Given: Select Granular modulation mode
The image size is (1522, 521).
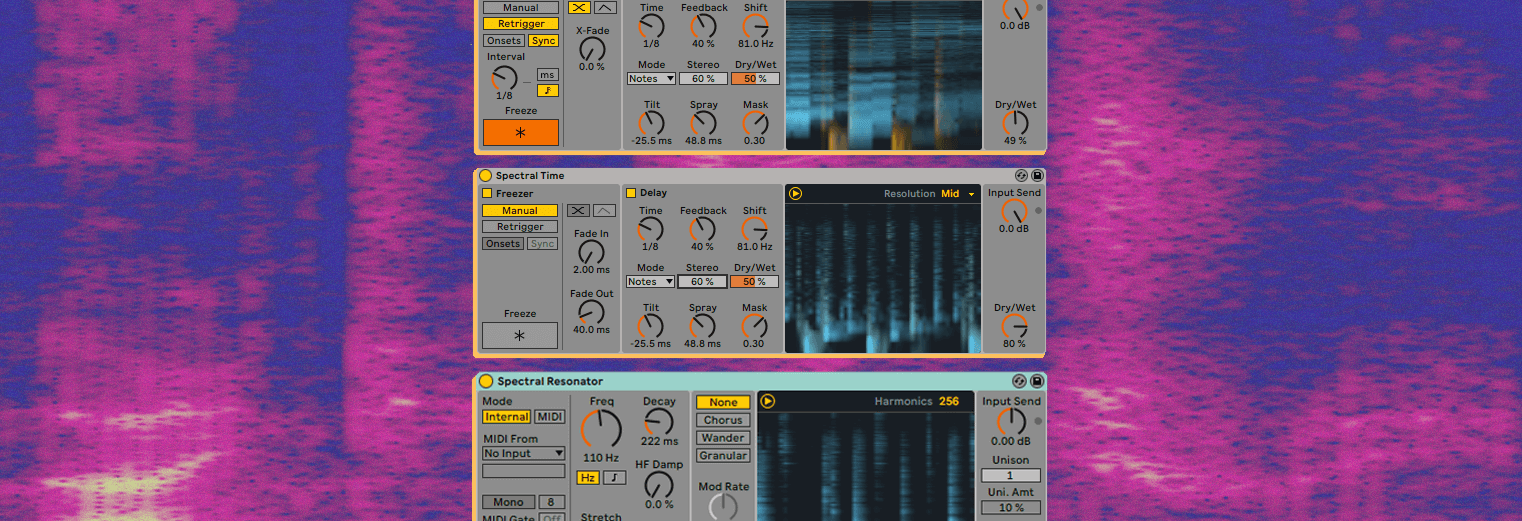Looking at the screenshot, I should 723,456.
